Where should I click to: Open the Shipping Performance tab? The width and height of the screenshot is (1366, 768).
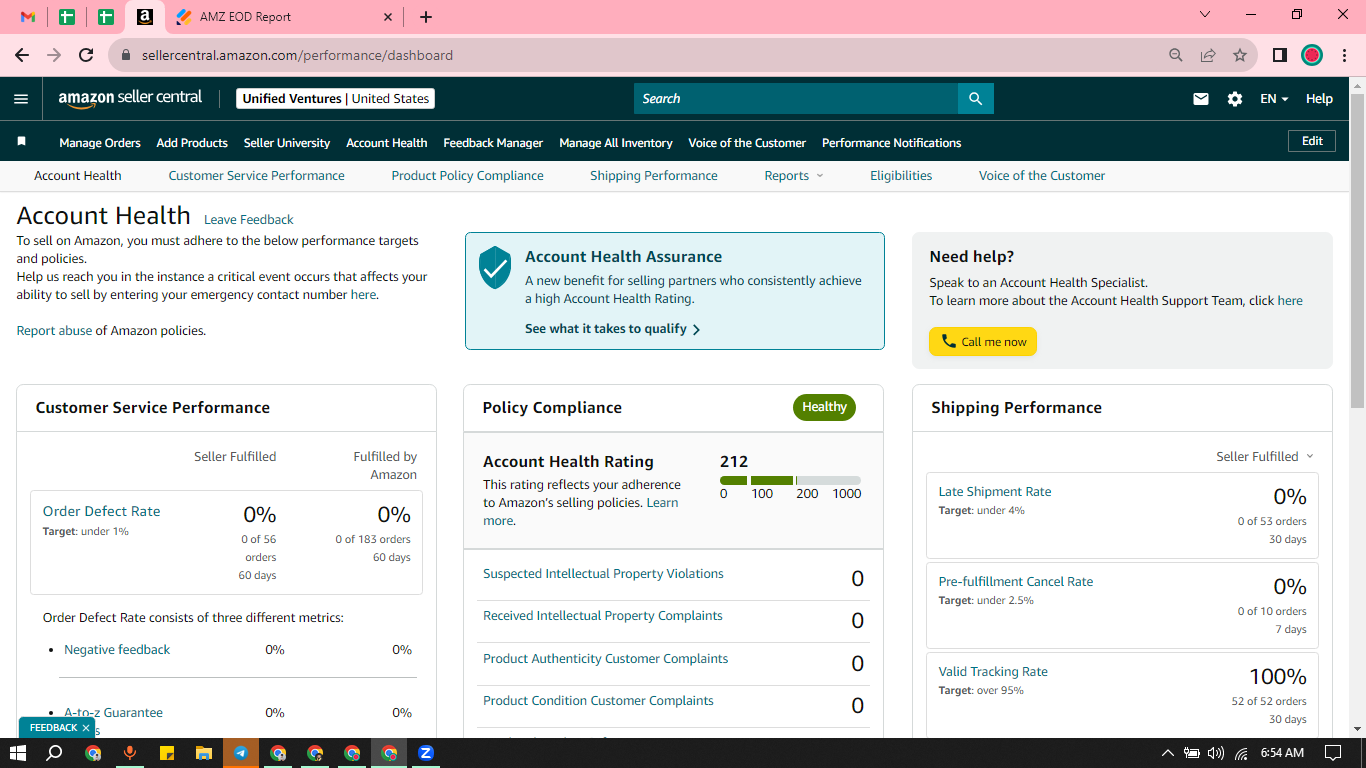[x=653, y=175]
